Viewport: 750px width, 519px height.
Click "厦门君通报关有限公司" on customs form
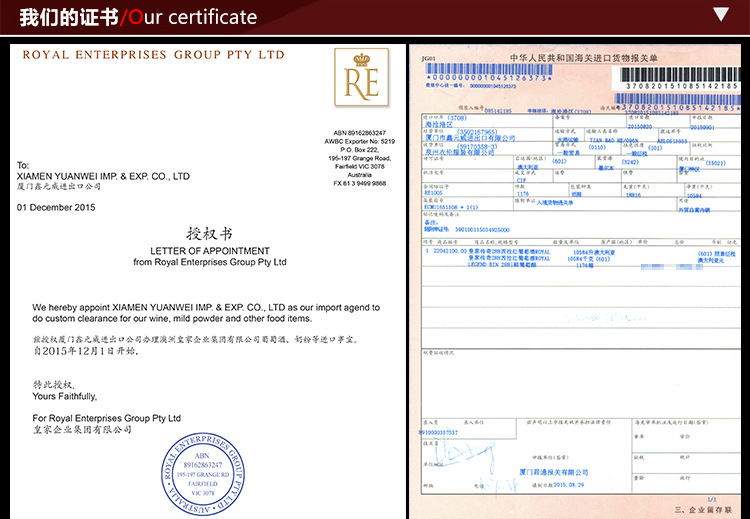553,472
